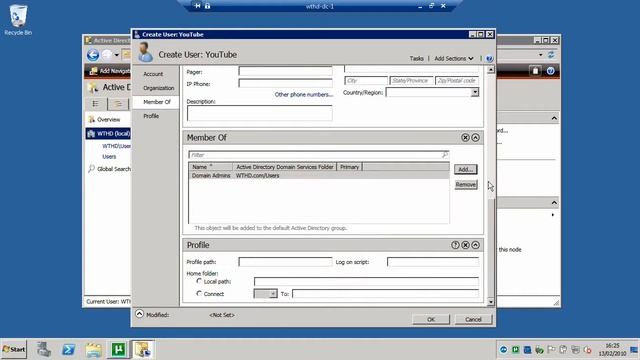Select the Local path radio button
The height and width of the screenshot is (360, 640).
click(x=199, y=281)
